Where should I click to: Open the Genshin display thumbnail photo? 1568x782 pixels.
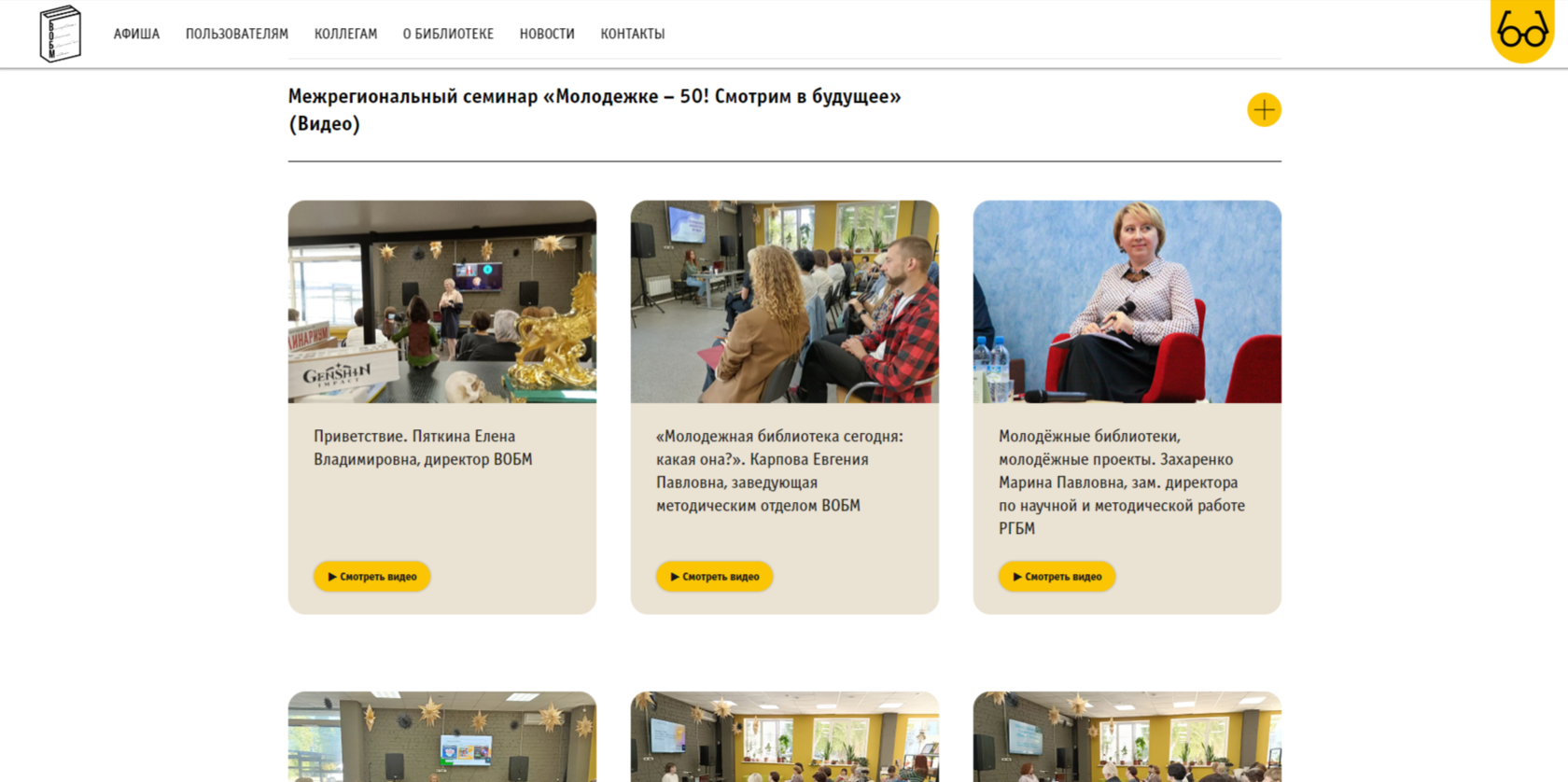click(x=442, y=301)
